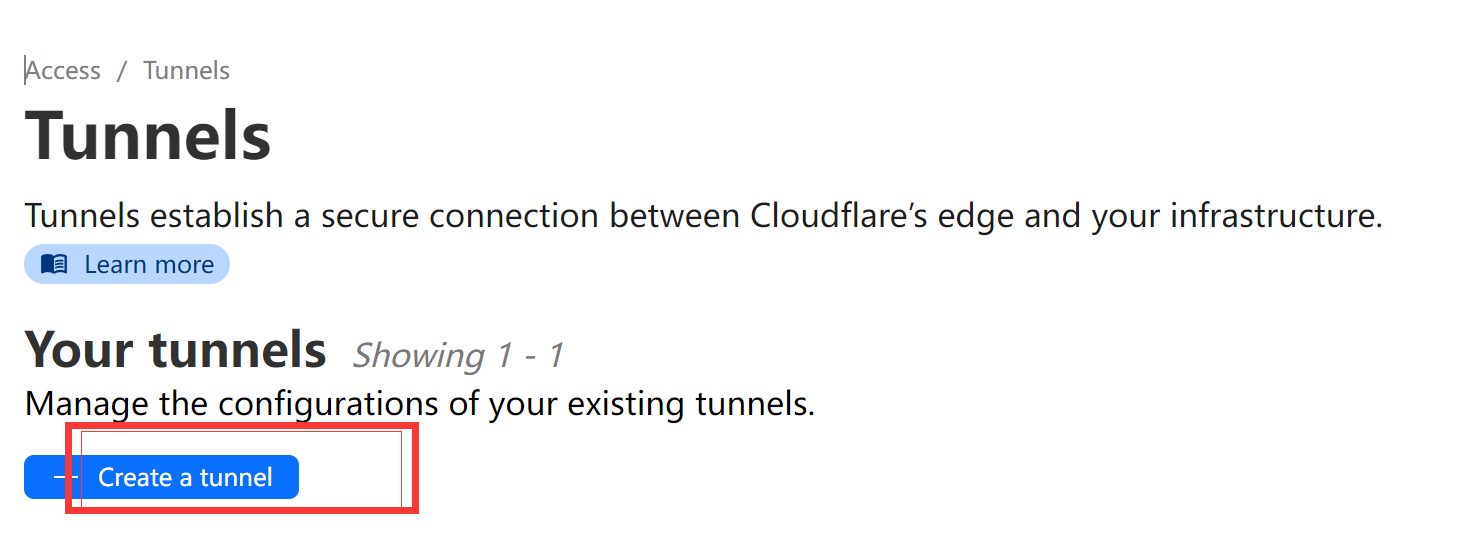The image size is (1476, 542).
Task: Click the Tunnels establish a secure connection sentence
Action: 704,215
